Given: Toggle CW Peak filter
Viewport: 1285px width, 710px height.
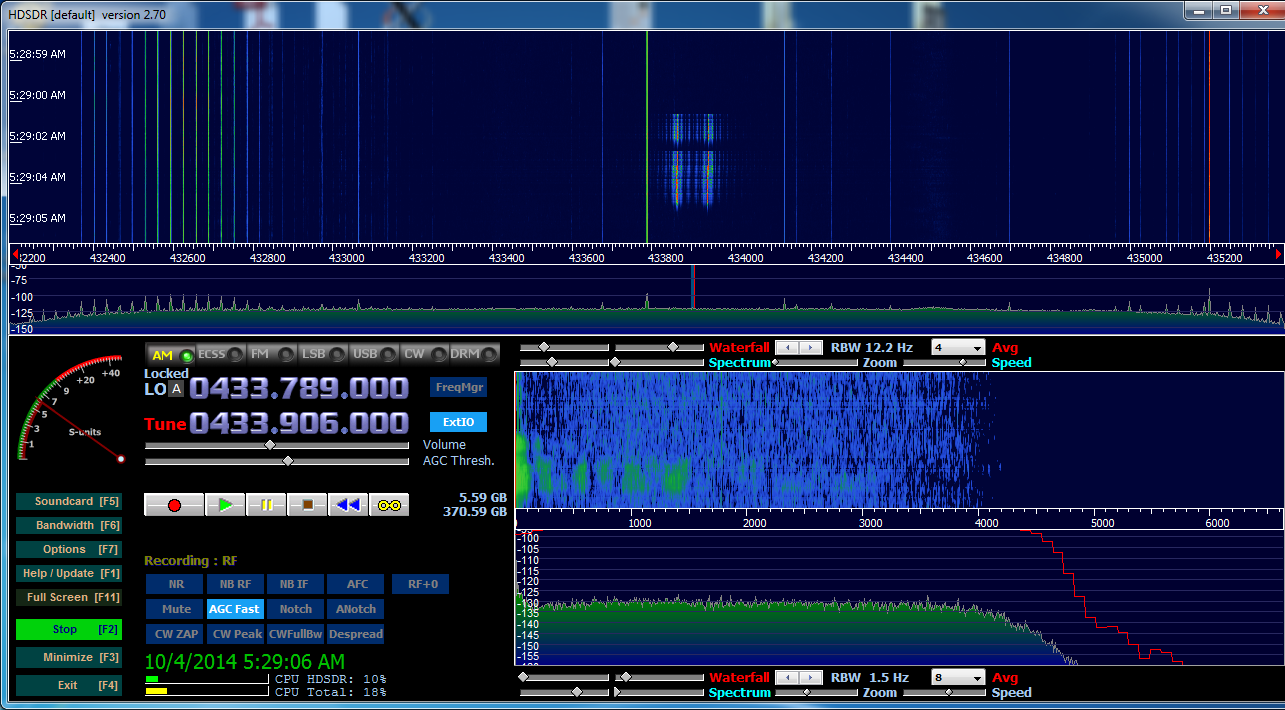Looking at the screenshot, I should point(236,634).
